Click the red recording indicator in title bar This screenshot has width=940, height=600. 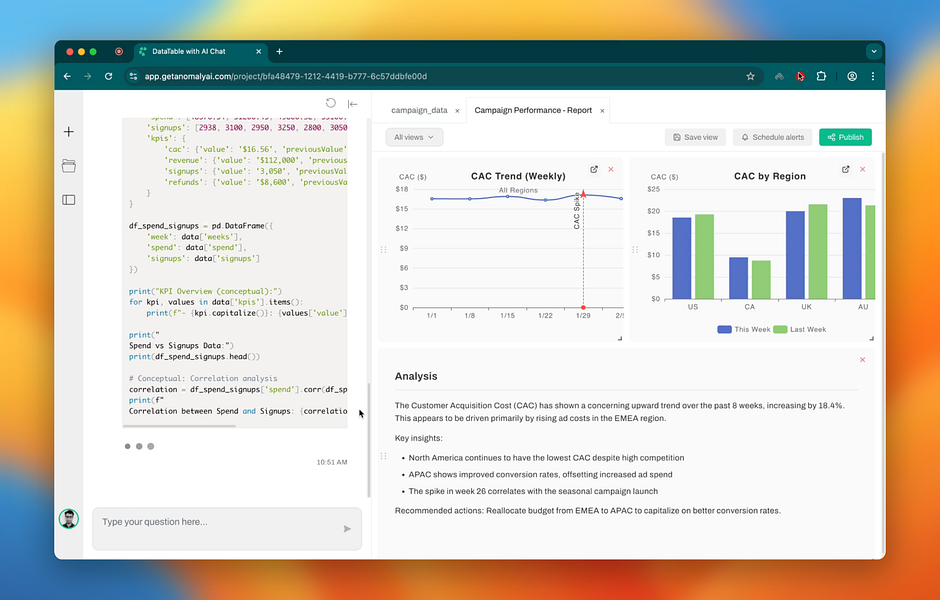(x=119, y=52)
